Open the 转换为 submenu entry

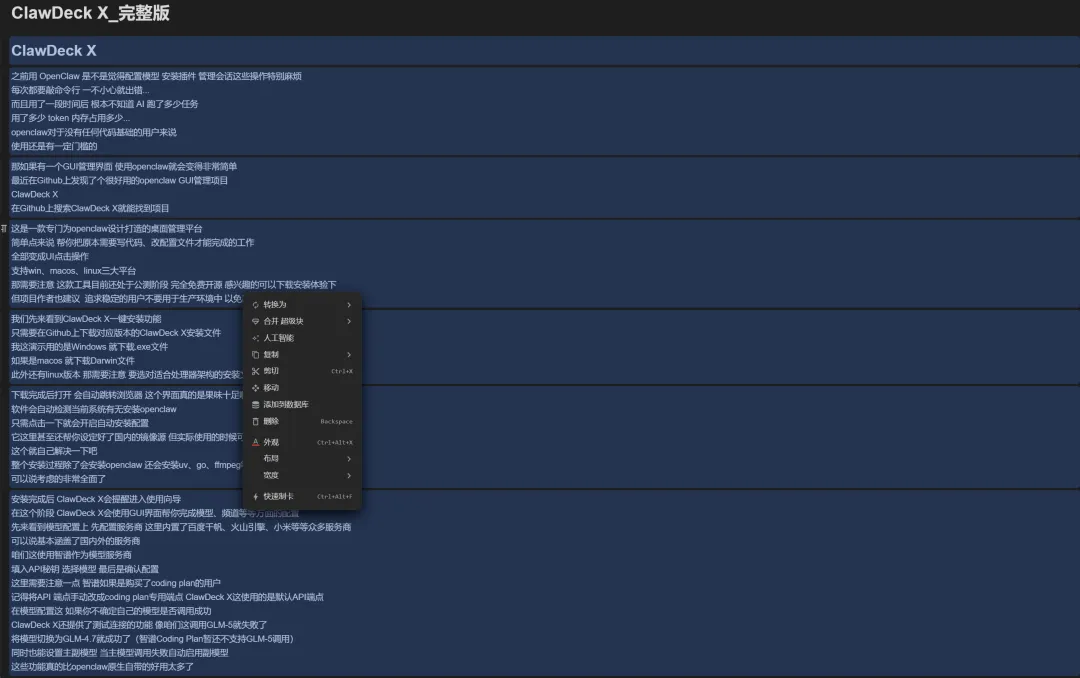302,305
